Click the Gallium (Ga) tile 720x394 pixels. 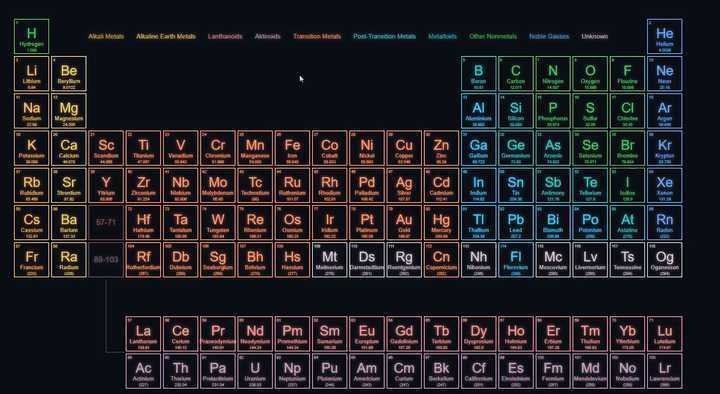478,148
